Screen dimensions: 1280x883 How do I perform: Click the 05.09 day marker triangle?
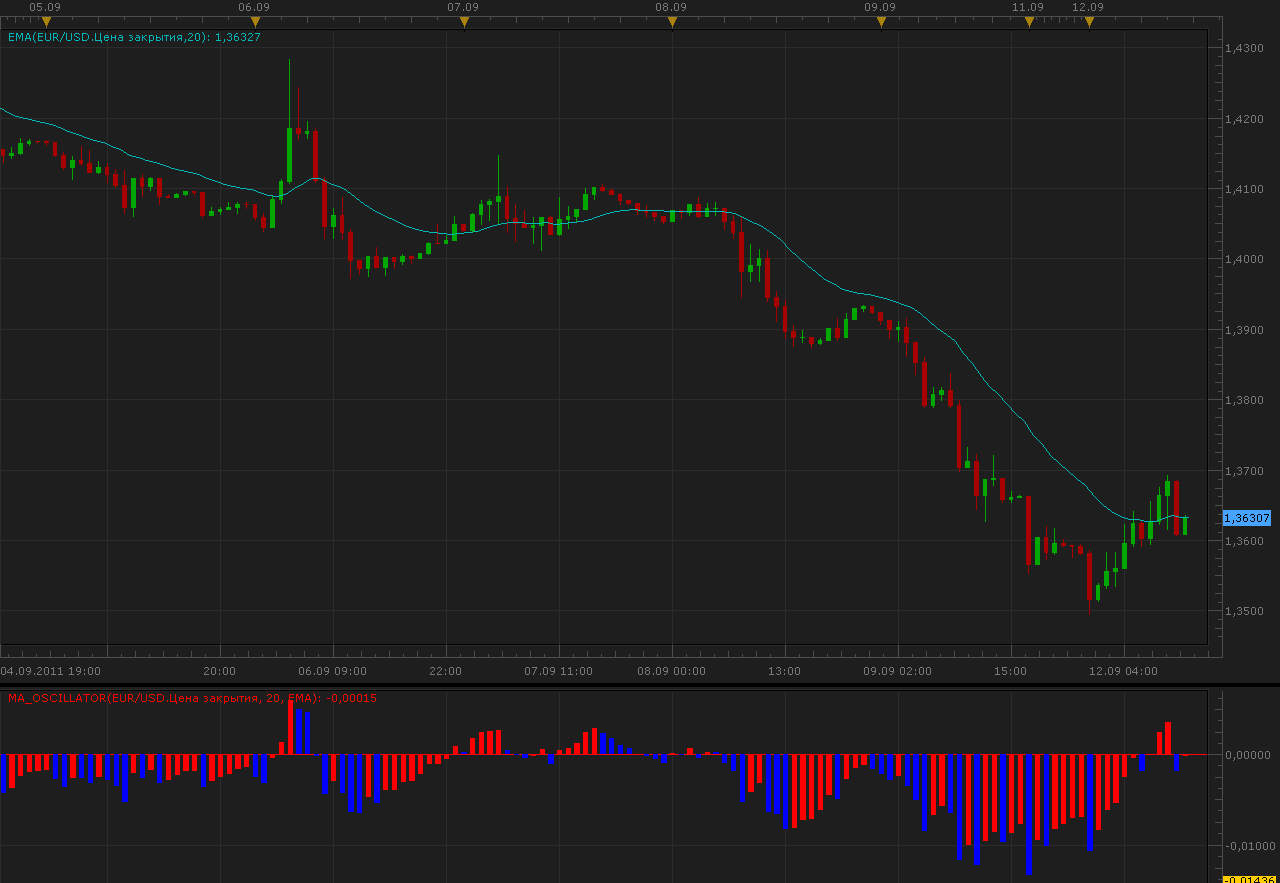46,22
